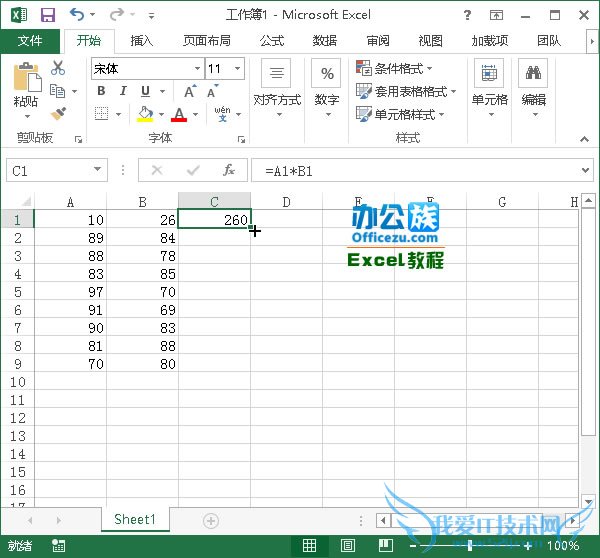Open the Name Box dropdown arrow
This screenshot has width=600, height=558.
[x=97, y=171]
